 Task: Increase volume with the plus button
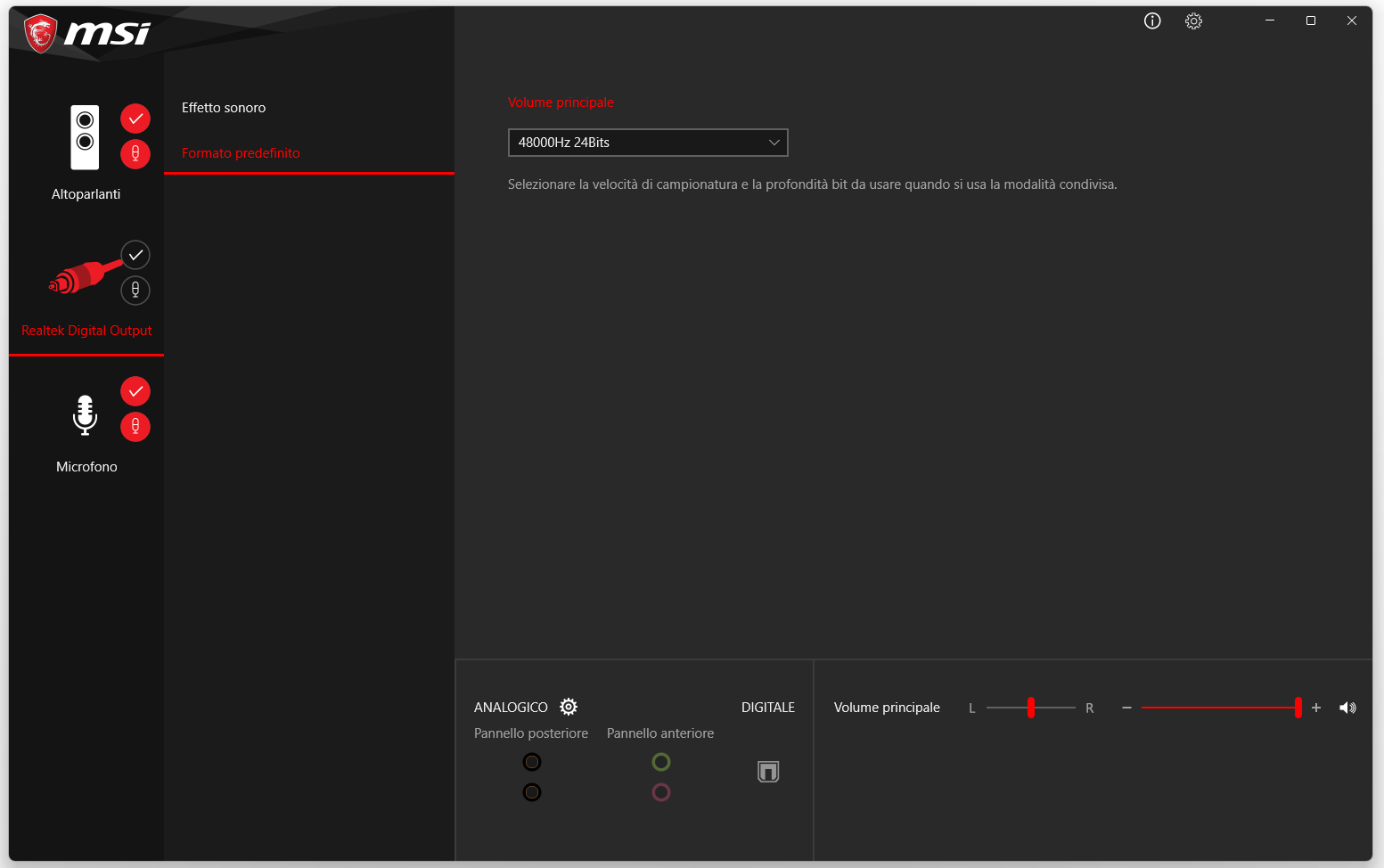click(x=1316, y=708)
